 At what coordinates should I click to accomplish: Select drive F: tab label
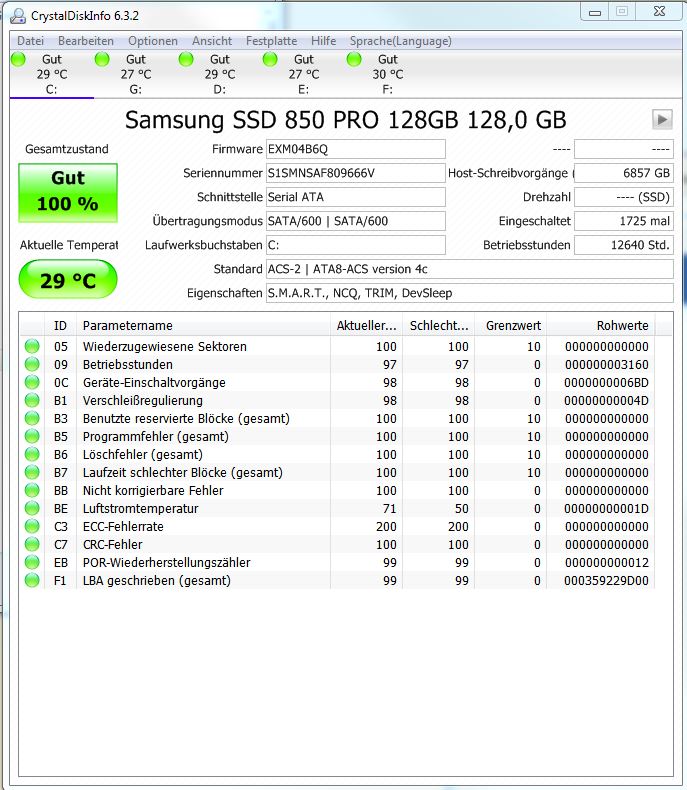pos(387,90)
